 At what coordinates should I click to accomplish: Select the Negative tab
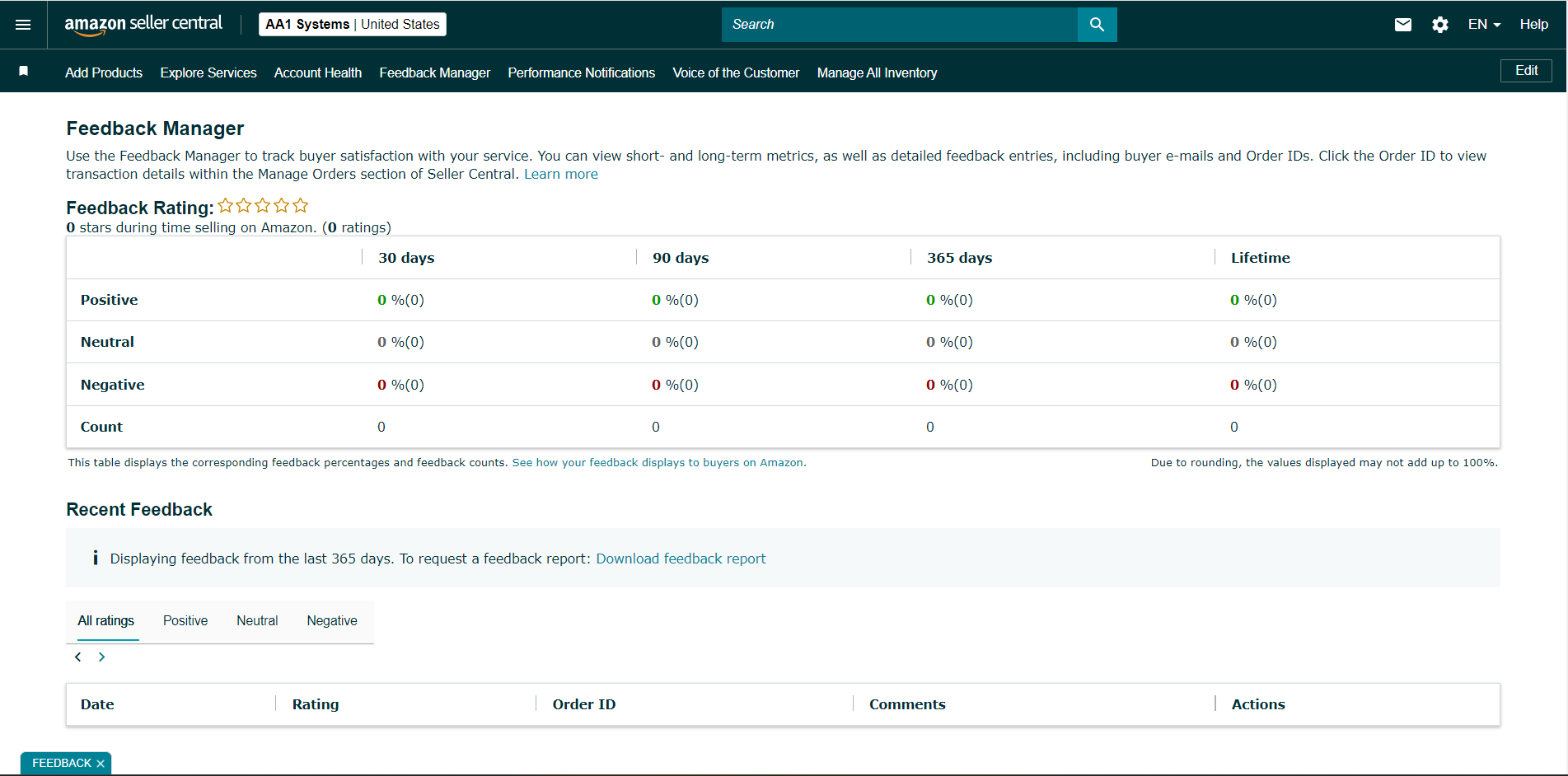[x=332, y=621]
